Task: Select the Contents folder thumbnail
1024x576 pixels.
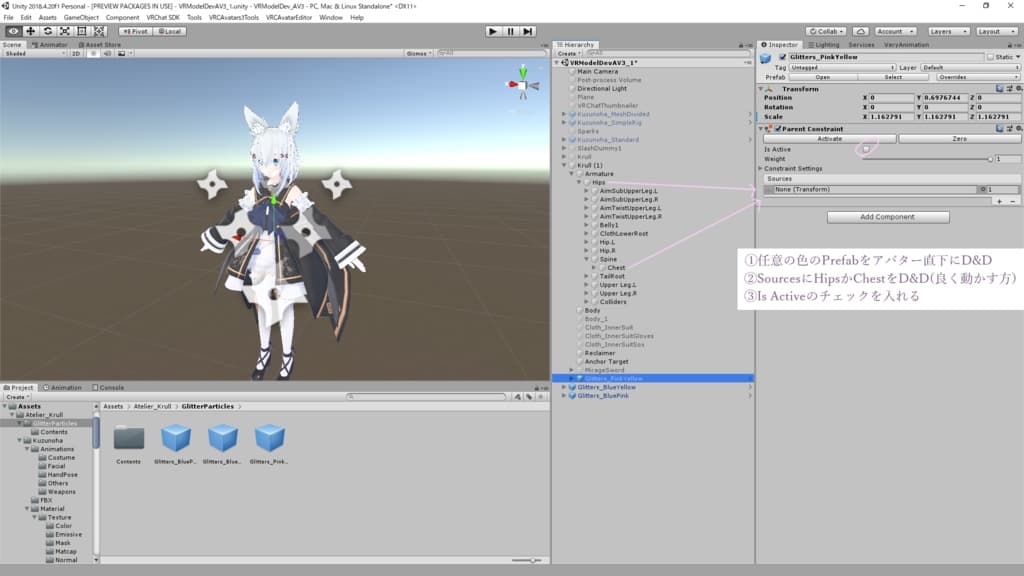Action: tap(129, 438)
